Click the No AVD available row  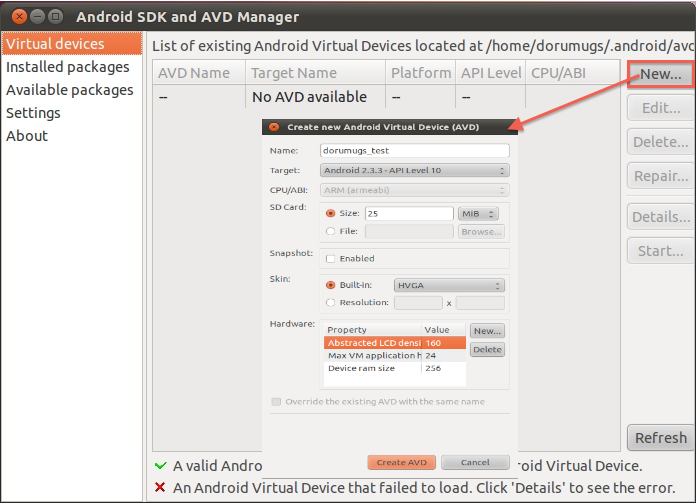[386, 97]
